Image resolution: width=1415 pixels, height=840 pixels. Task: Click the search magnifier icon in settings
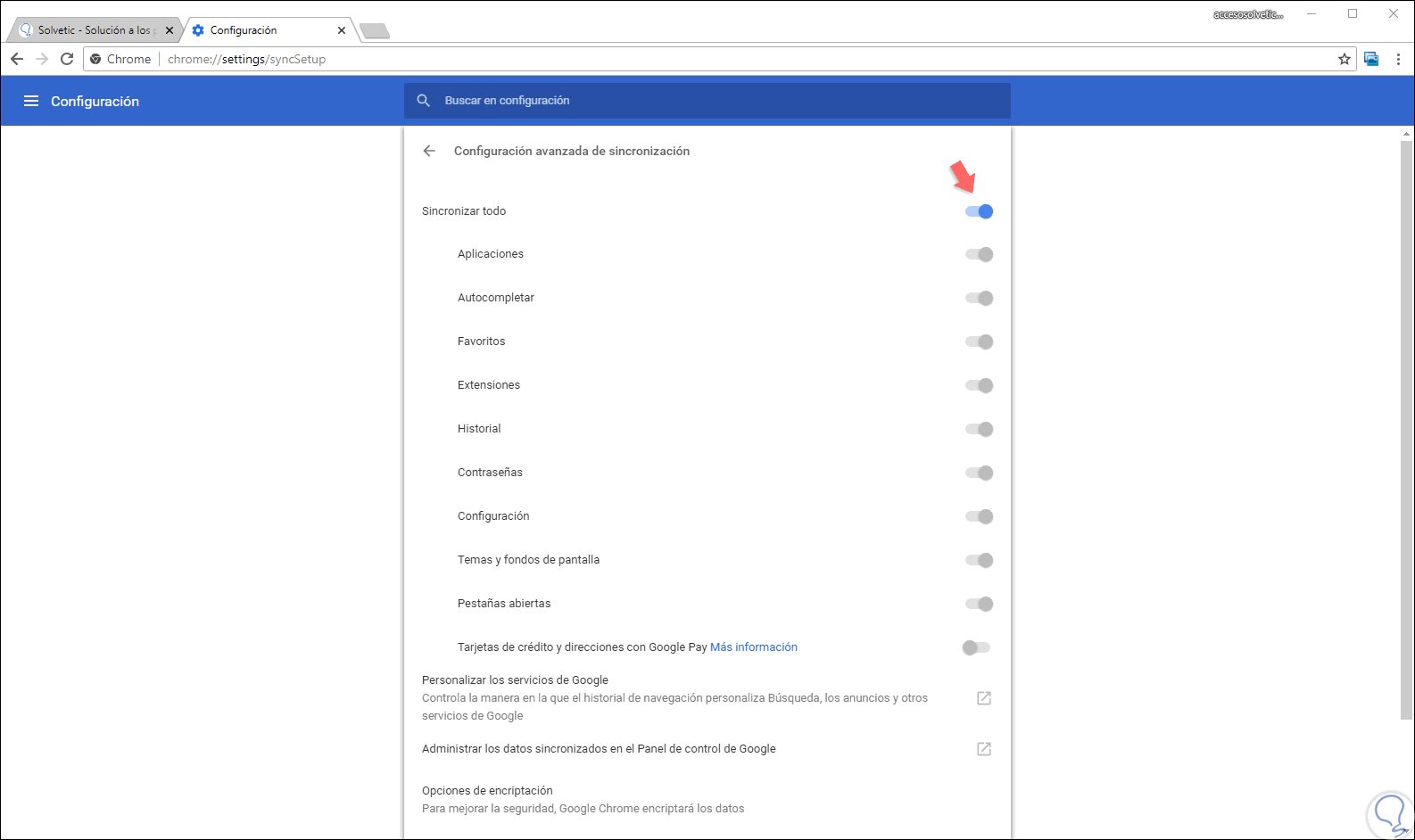(424, 101)
